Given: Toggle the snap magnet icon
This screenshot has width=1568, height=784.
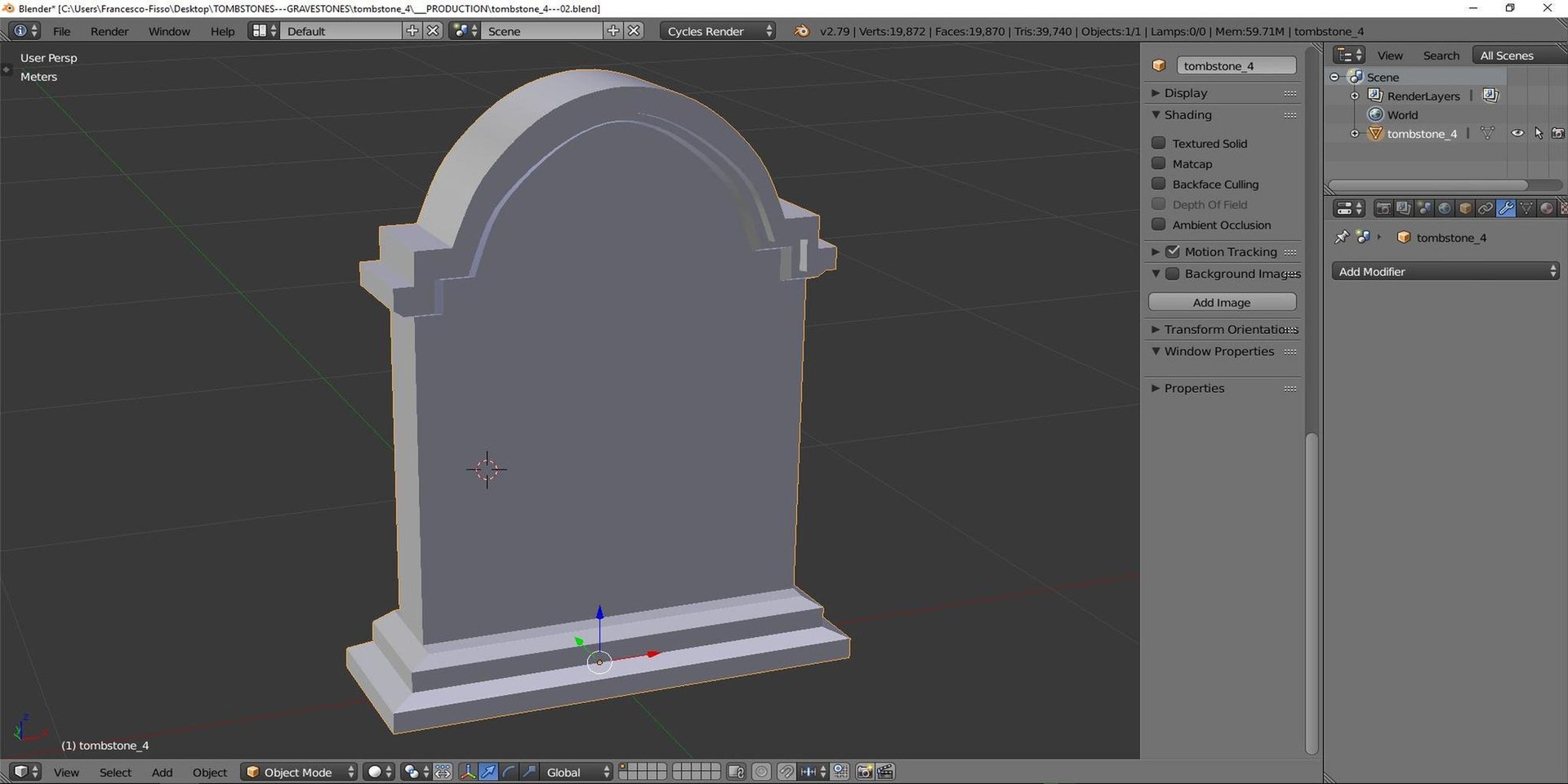Looking at the screenshot, I should pos(786,772).
